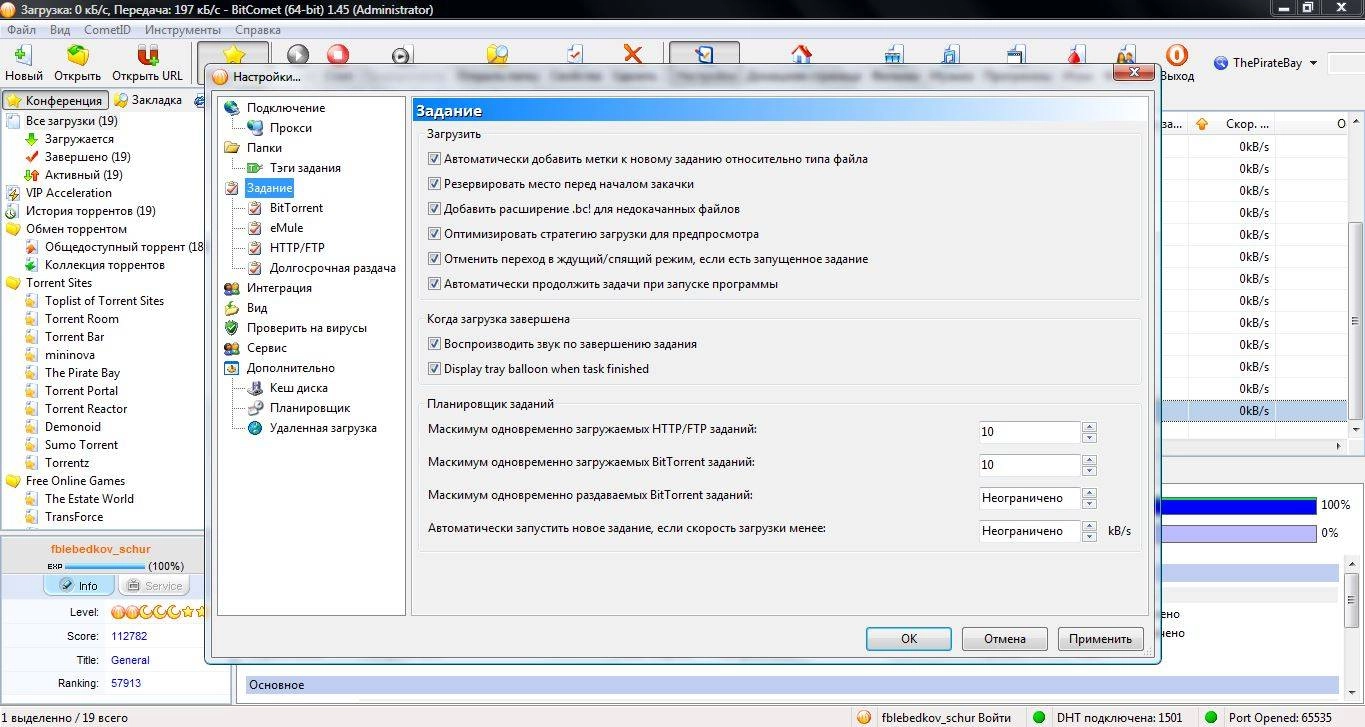
Task: Increase maximum simultaneously seeding BitTorrent tasks
Action: pyautogui.click(x=1090, y=493)
